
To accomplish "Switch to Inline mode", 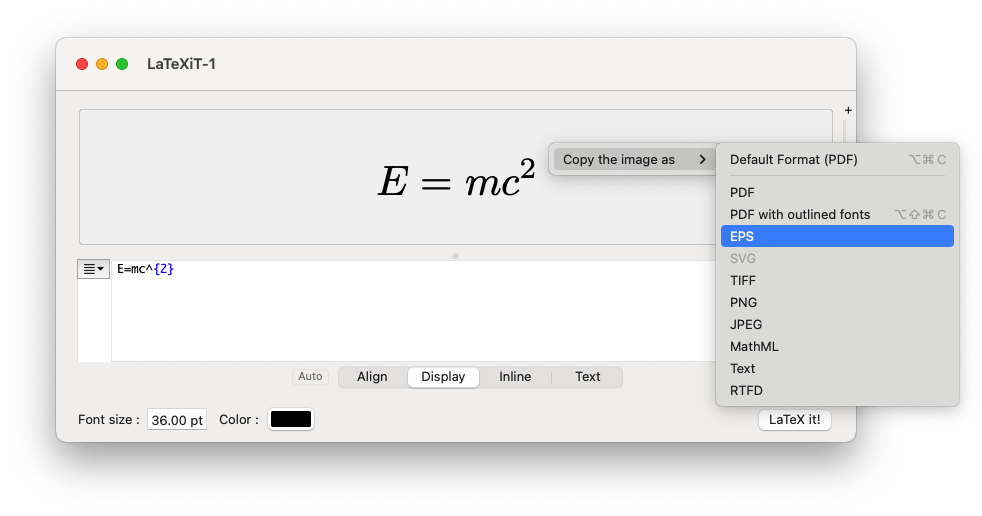I will (x=515, y=377).
